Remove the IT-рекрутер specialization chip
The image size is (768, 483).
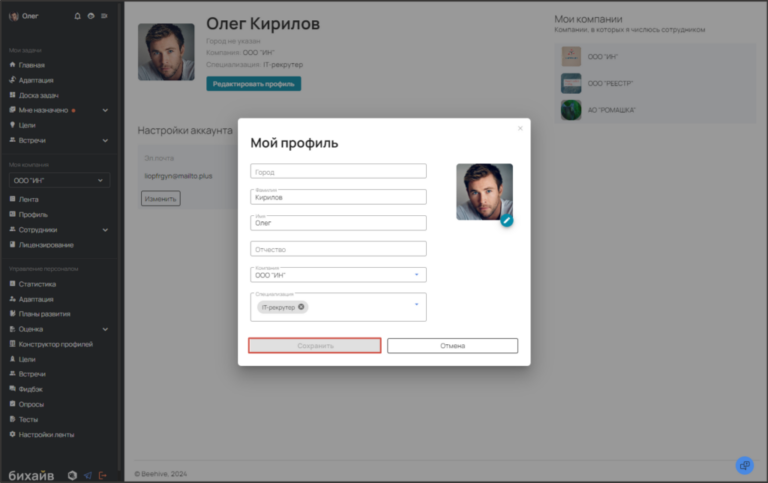tap(301, 307)
